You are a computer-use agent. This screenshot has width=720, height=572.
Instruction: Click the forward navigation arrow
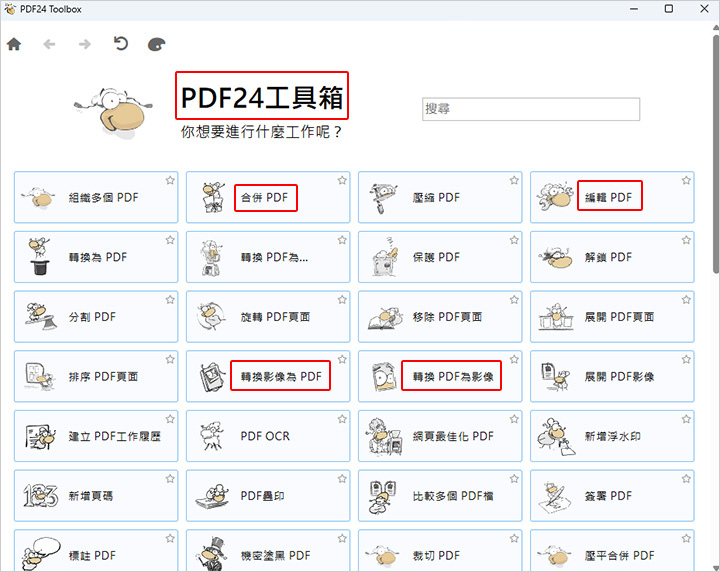pyautogui.click(x=84, y=44)
